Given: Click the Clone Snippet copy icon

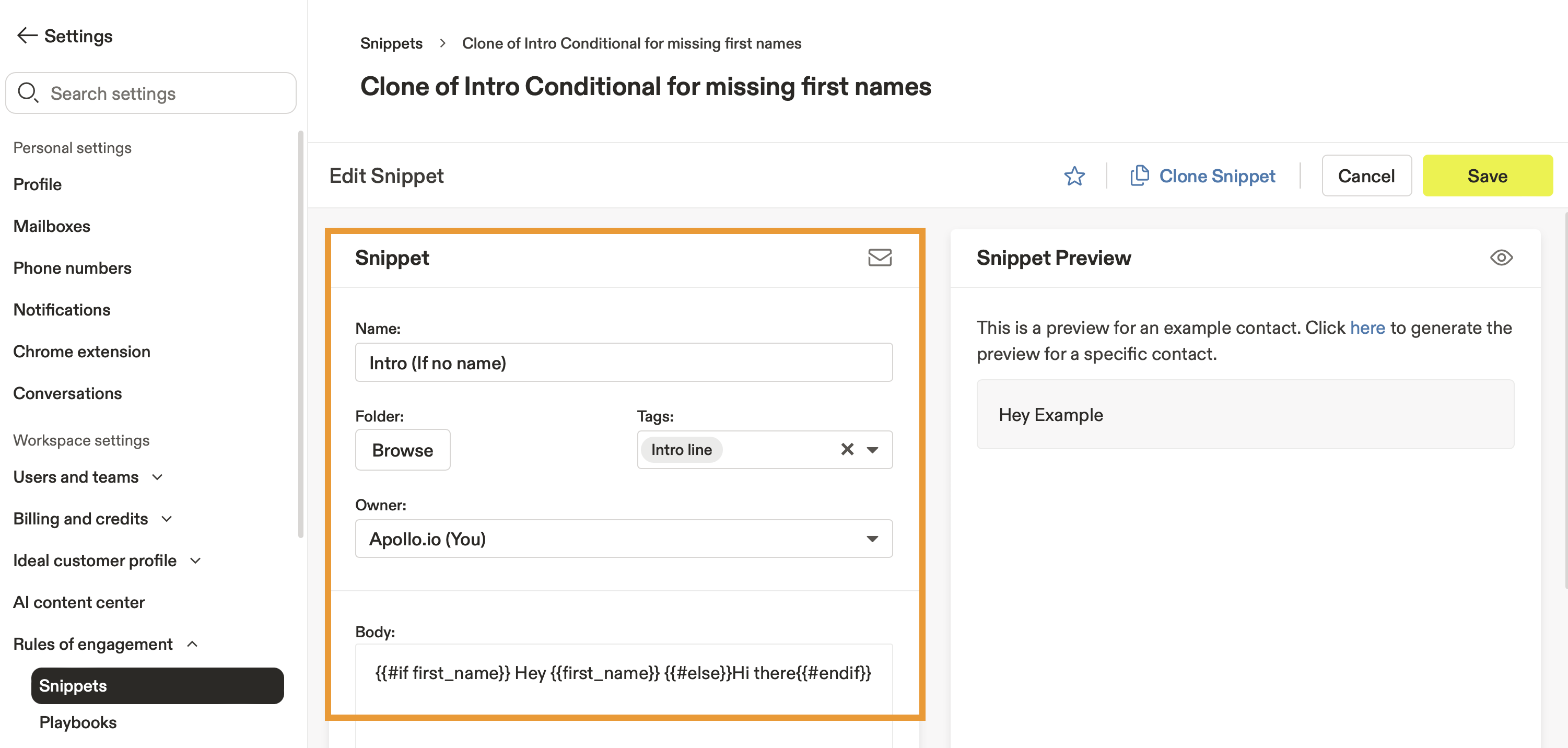Looking at the screenshot, I should point(1139,176).
